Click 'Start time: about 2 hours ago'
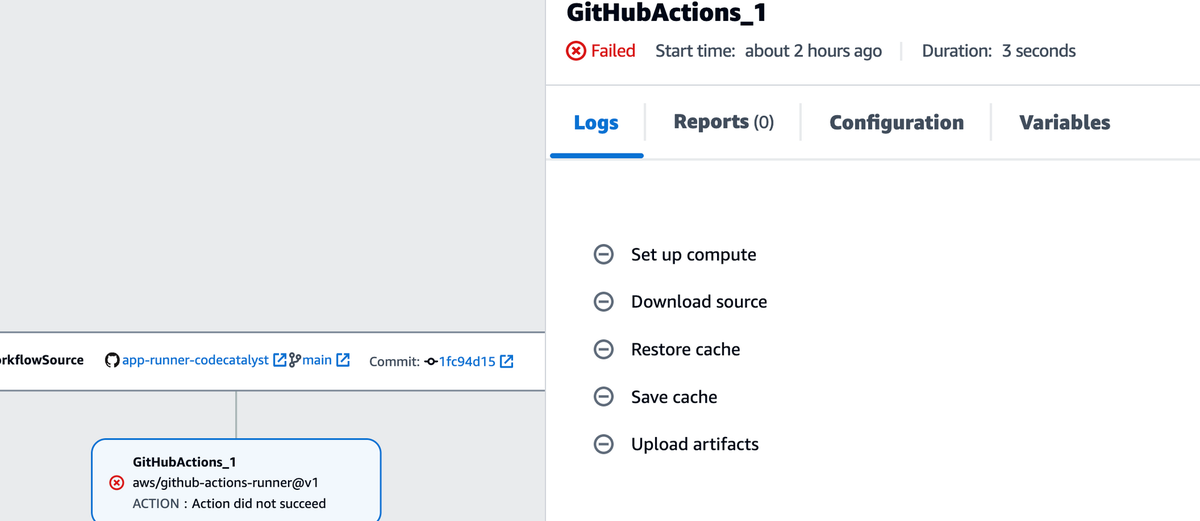 pos(768,51)
